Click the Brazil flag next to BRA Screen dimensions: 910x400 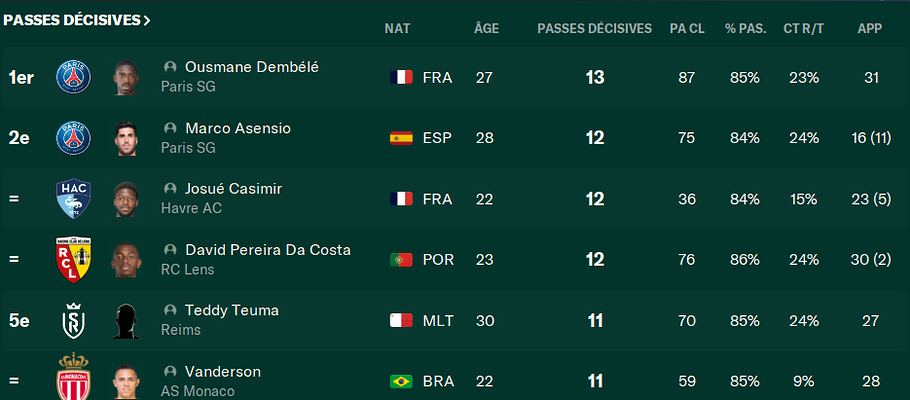pyautogui.click(x=401, y=381)
